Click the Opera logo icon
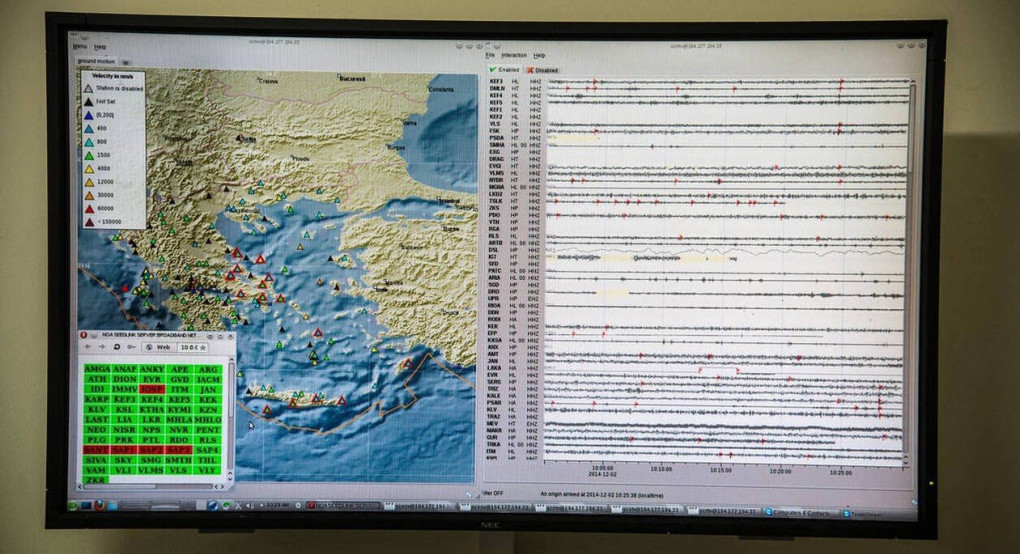This screenshot has width=1020, height=554. pyautogui.click(x=83, y=336)
